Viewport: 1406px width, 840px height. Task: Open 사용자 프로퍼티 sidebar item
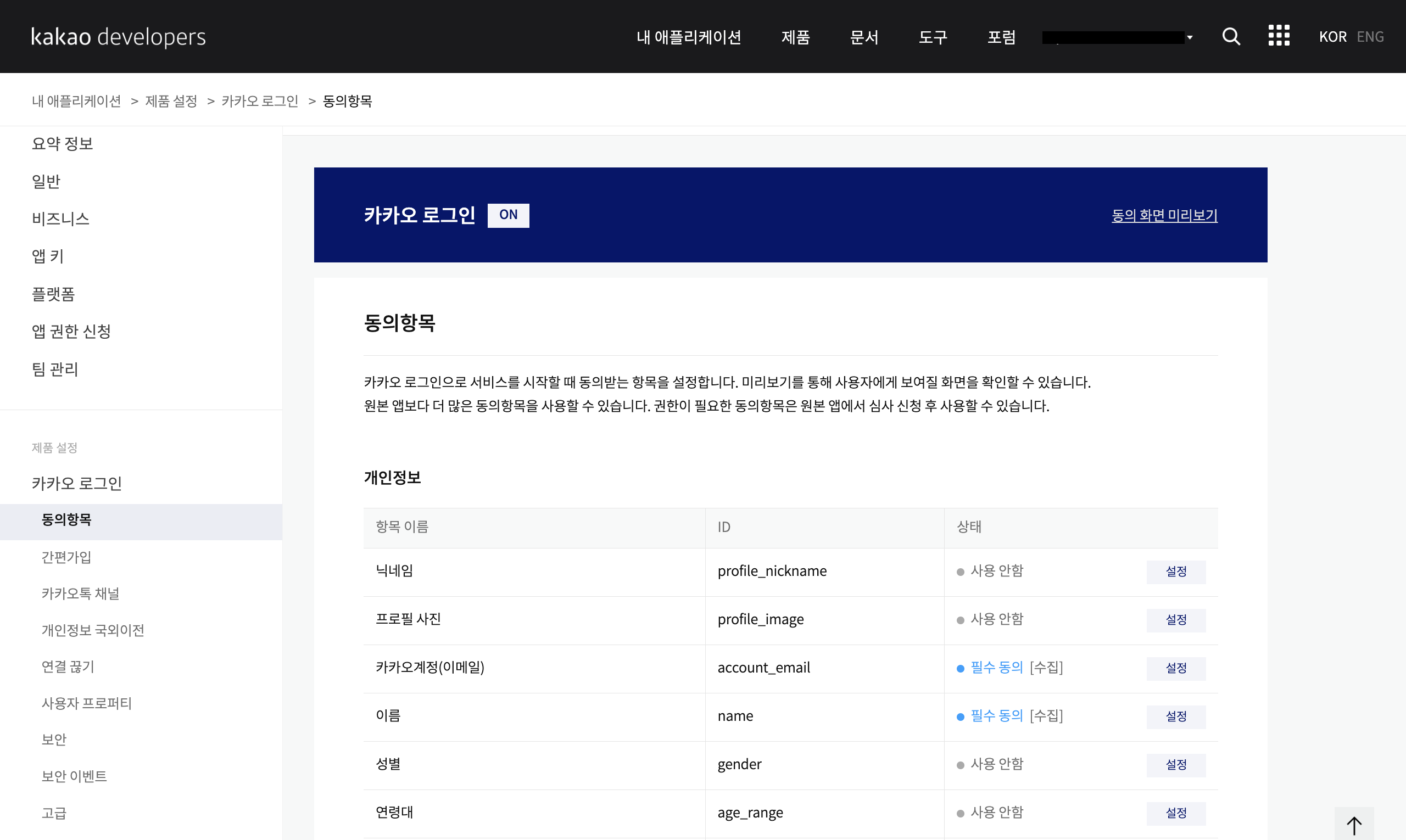[x=87, y=704]
